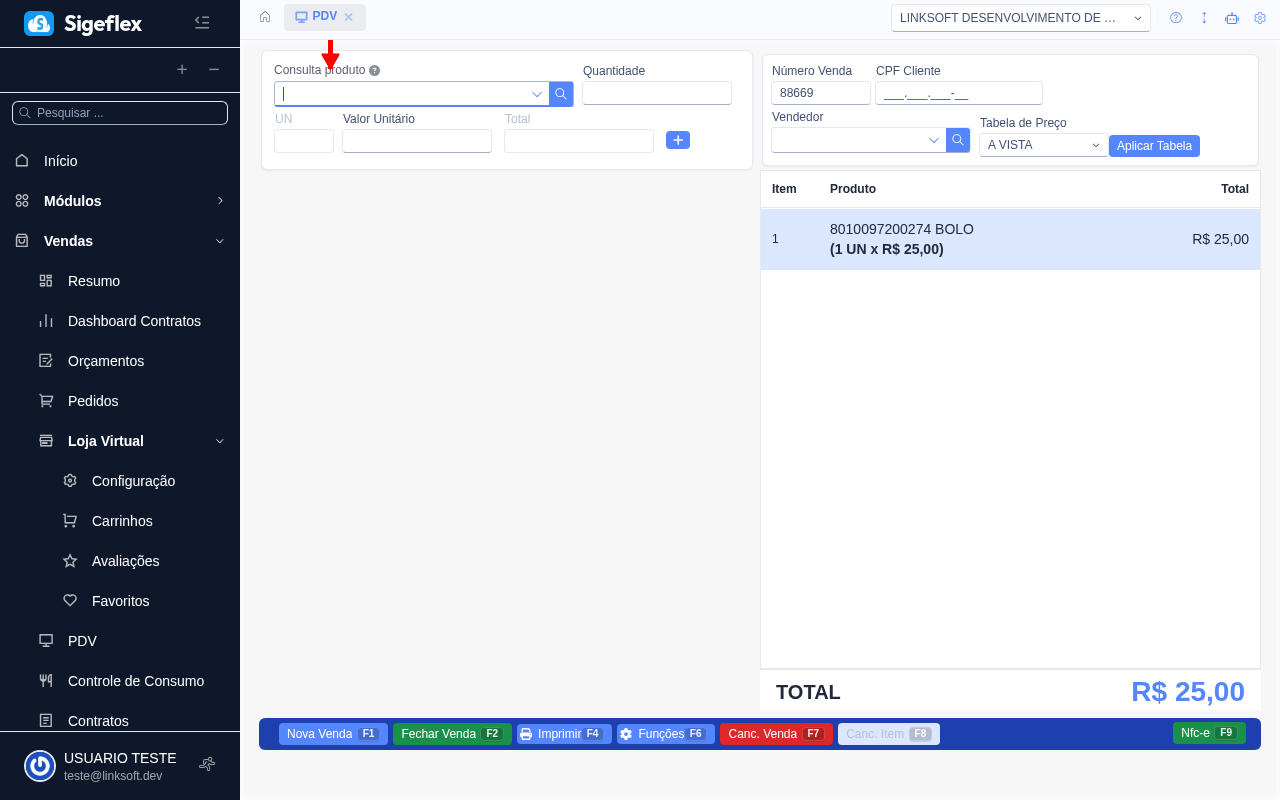Open Orçamentos in the sidebar
The width and height of the screenshot is (1280, 800).
coord(106,361)
